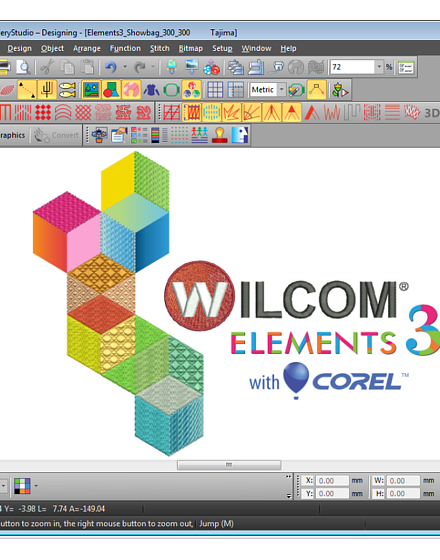Click in the zoom field showing 72
Image resolution: width=440 pixels, height=560 pixels.
coord(352,67)
